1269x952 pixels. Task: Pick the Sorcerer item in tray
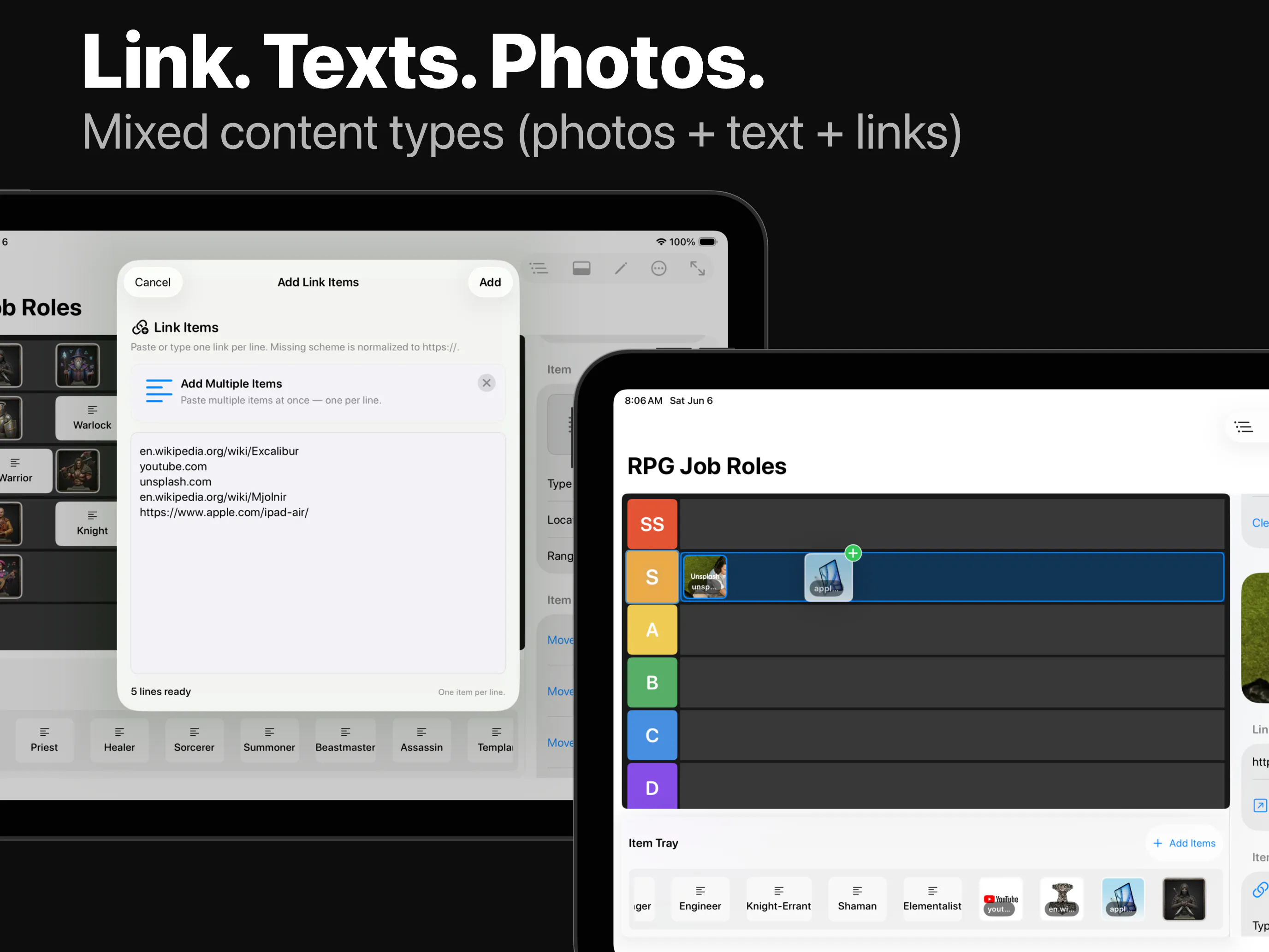[194, 740]
